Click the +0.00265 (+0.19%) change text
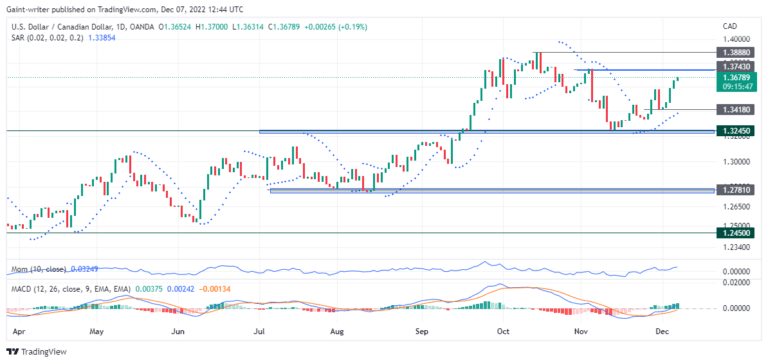This screenshot has width=768, height=363. (336, 28)
